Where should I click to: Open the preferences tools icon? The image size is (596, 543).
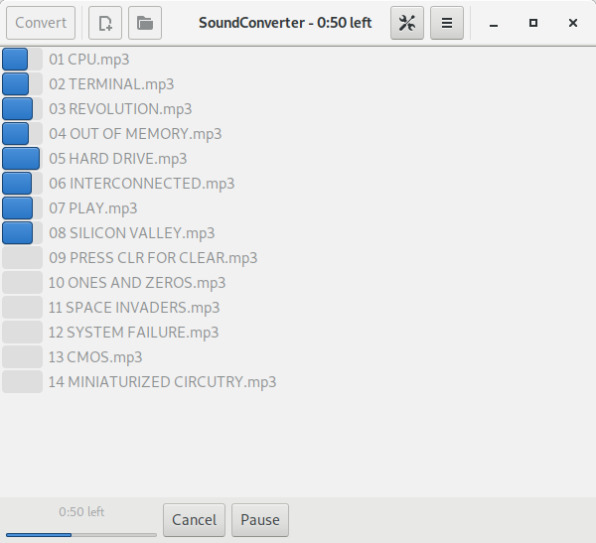pyautogui.click(x=407, y=23)
